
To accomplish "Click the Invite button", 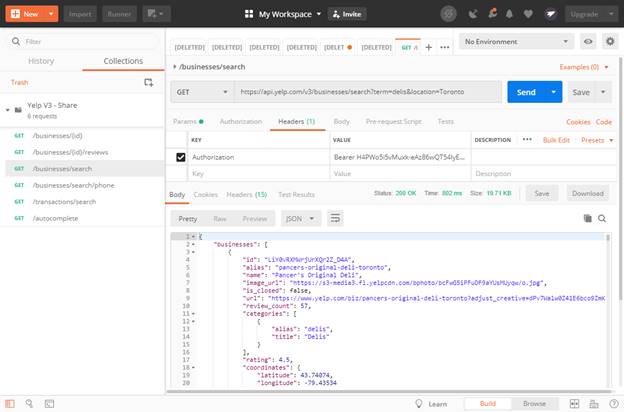I will pos(347,14).
